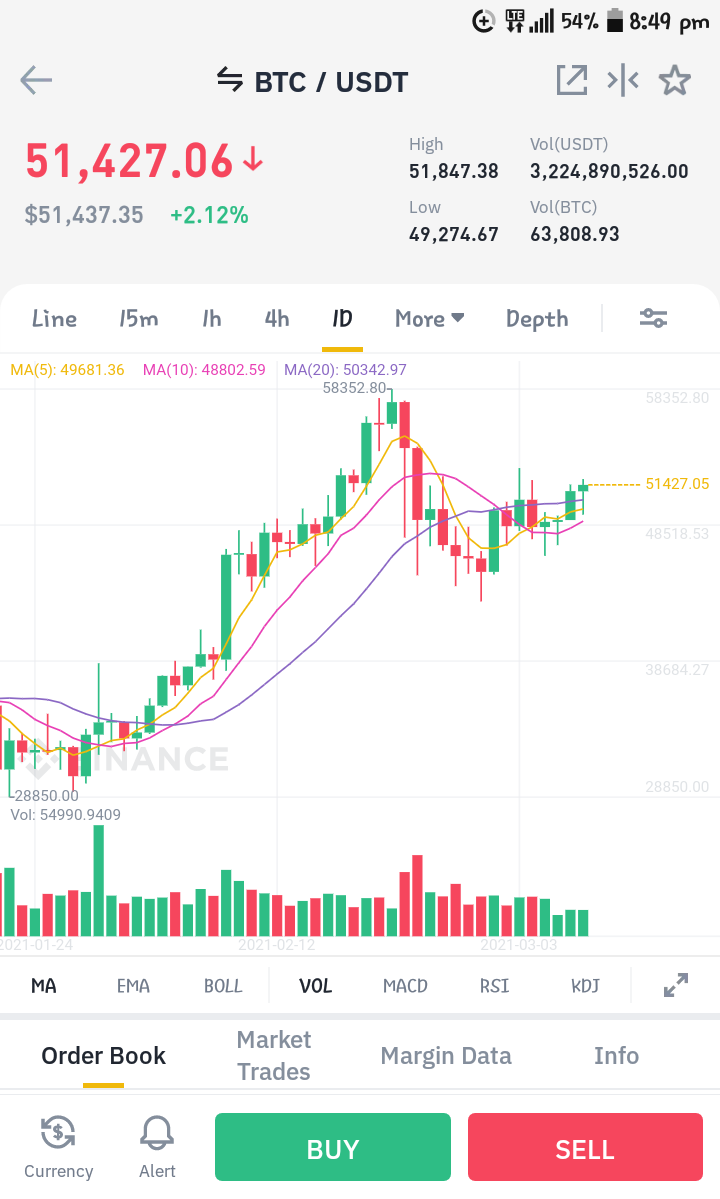Expand the More timeframes dropdown
Screen dimensions: 720x1199
430,318
